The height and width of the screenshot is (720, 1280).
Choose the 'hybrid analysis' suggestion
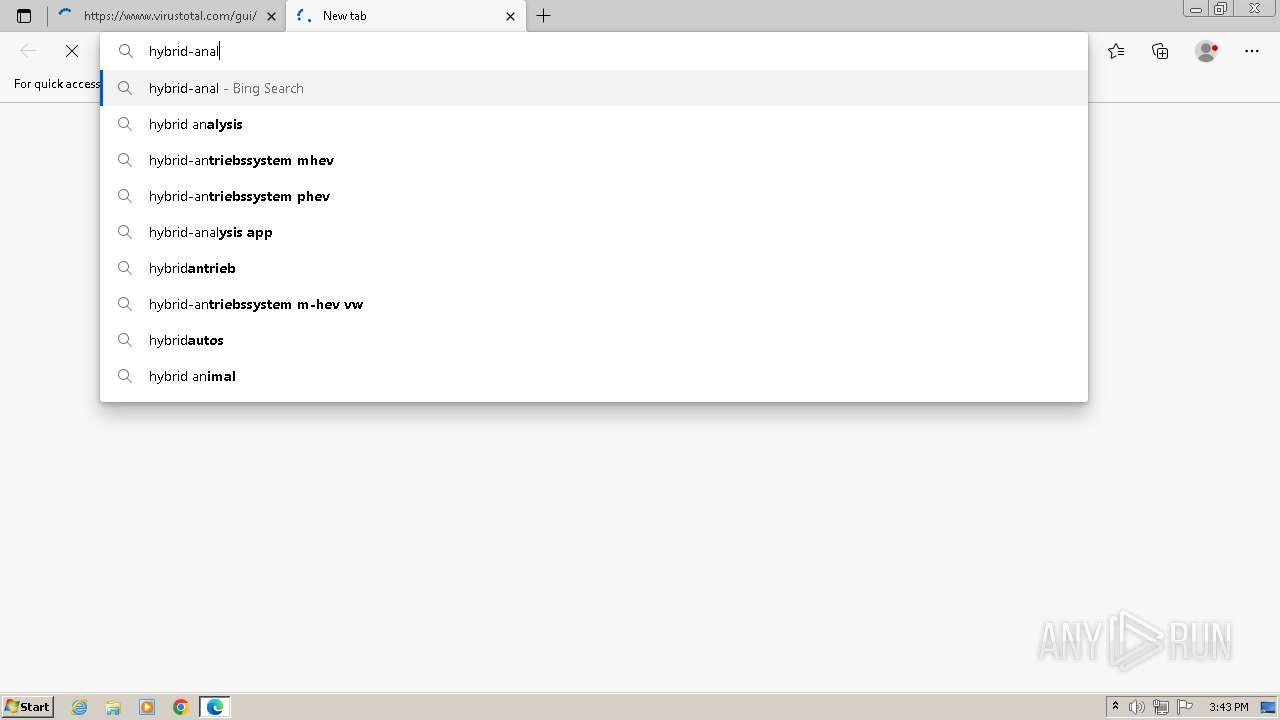click(594, 124)
